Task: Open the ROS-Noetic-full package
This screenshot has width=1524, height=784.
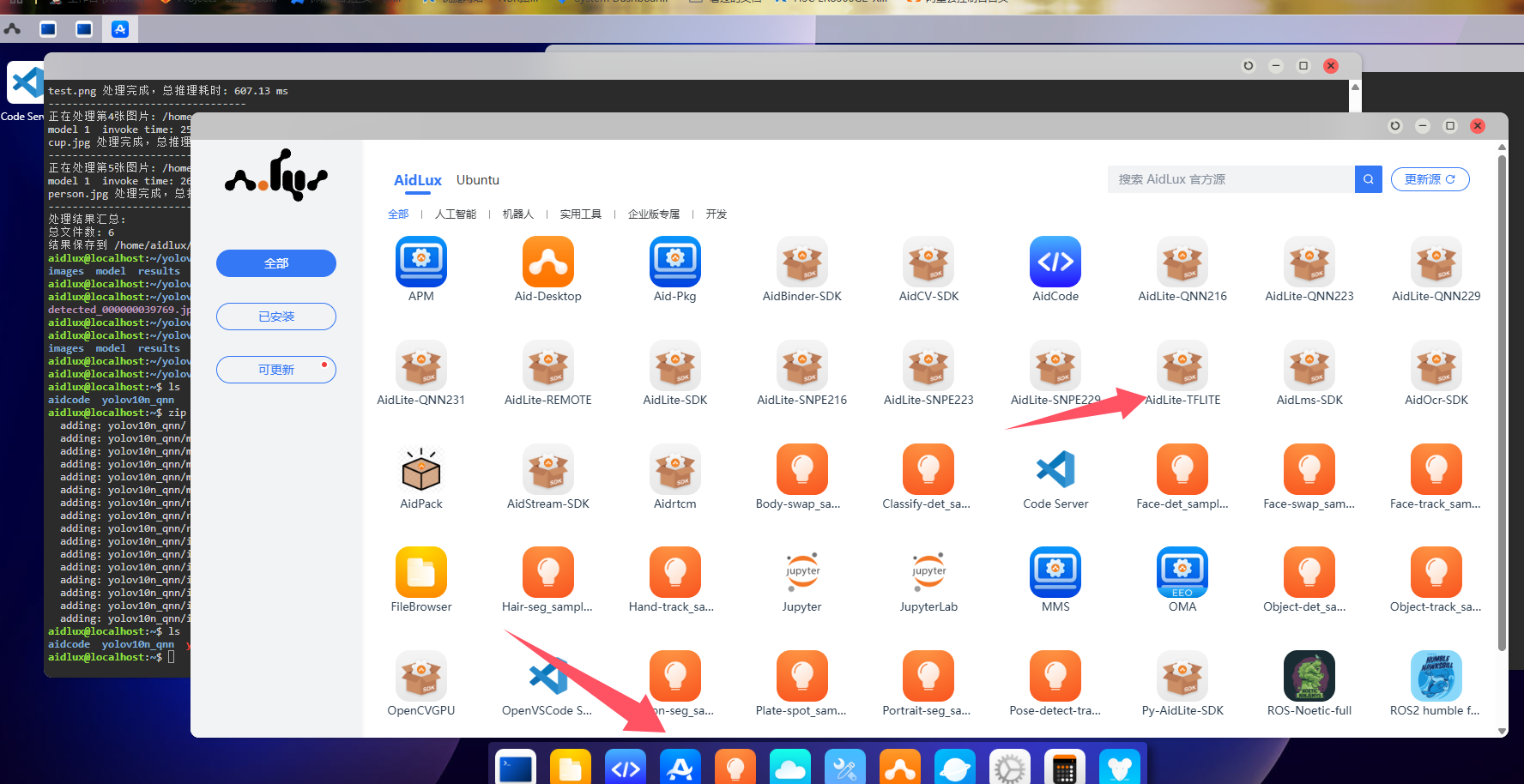Action: coord(1309,676)
